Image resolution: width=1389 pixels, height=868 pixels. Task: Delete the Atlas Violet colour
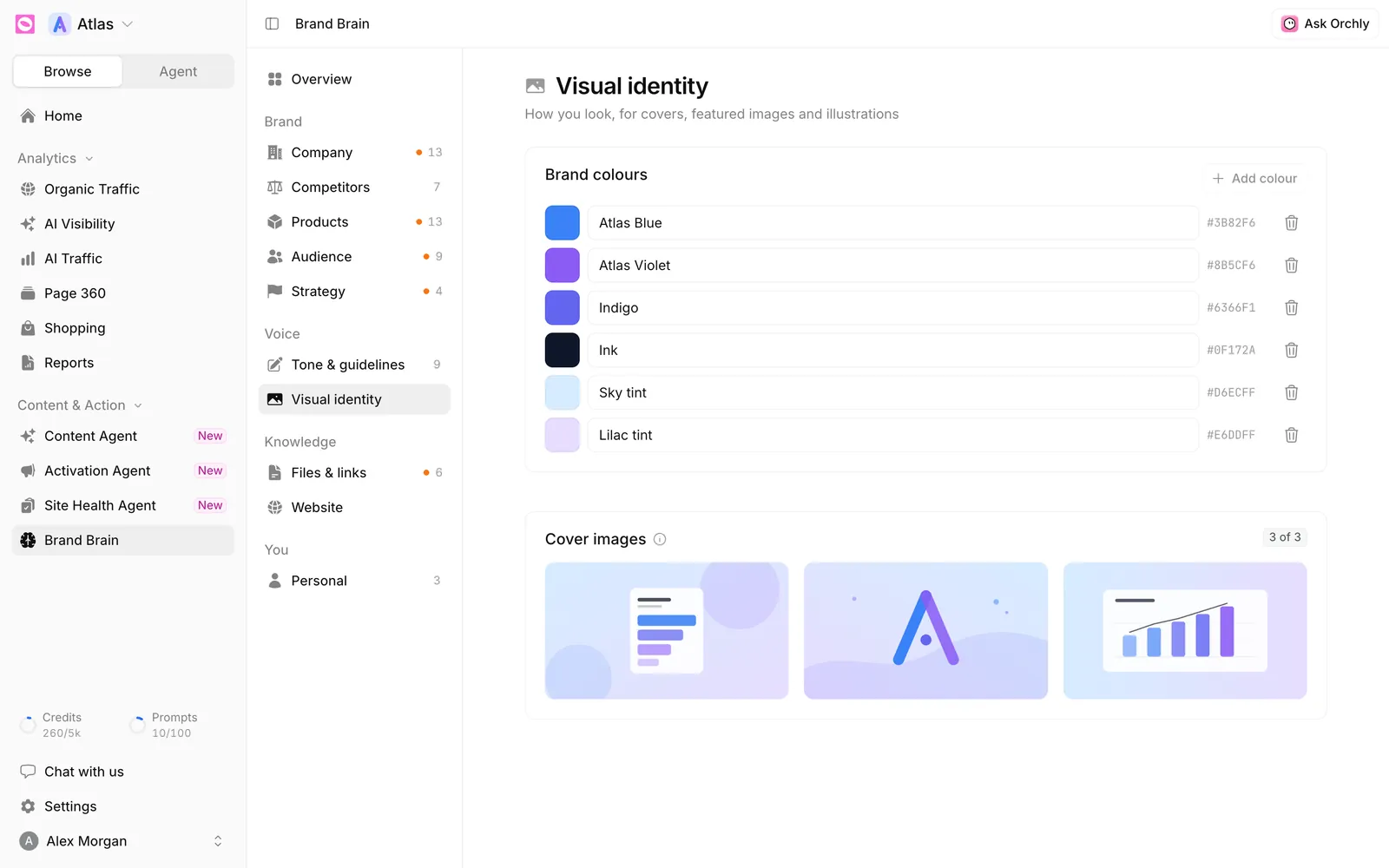pos(1292,266)
